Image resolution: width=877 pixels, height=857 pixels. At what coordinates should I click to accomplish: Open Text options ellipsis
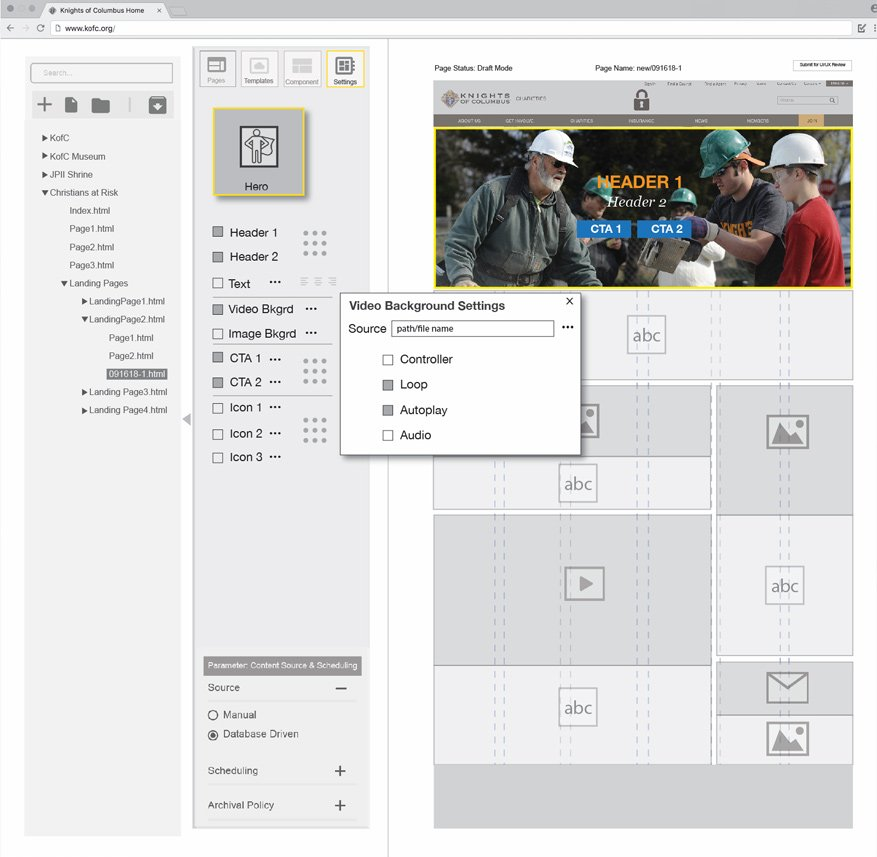pyautogui.click(x=275, y=282)
